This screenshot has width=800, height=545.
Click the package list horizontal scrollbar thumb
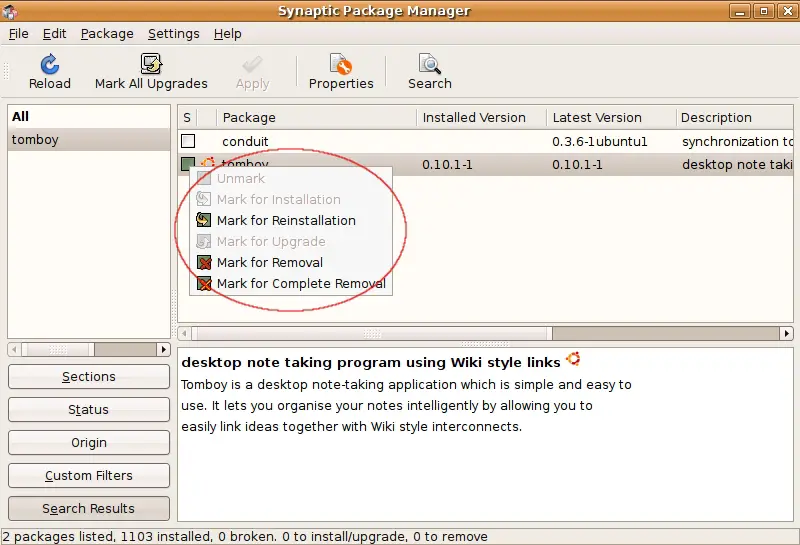(x=372, y=334)
